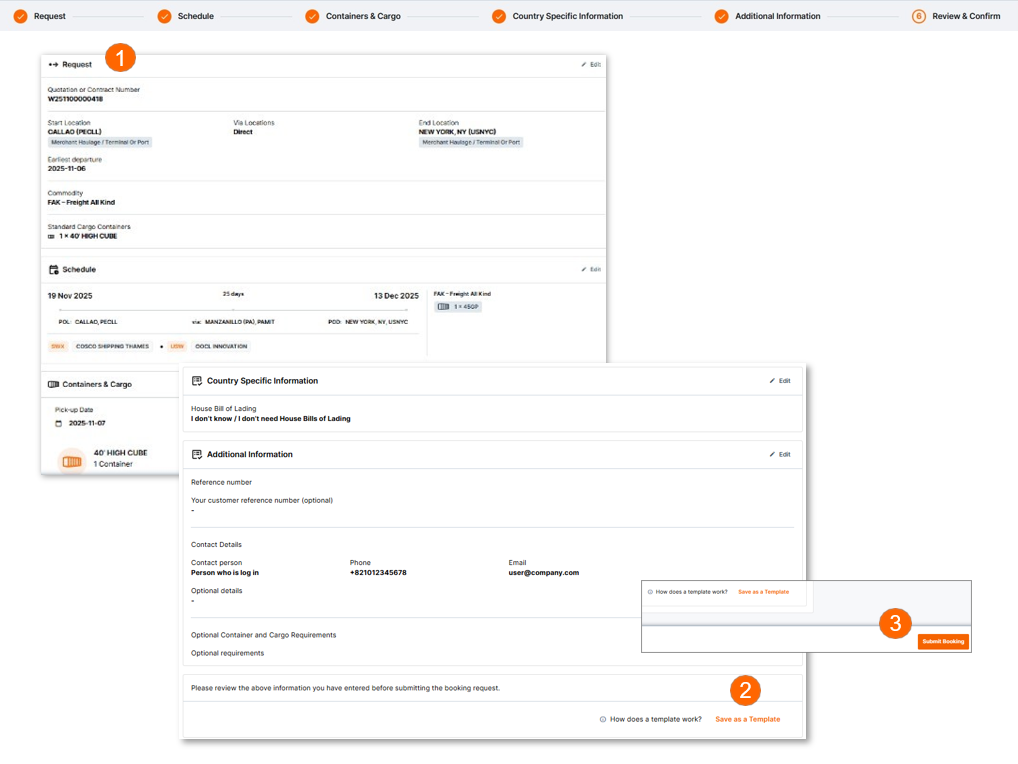The width and height of the screenshot is (1018, 764).
Task: Click the calendar icon next to pick-up date 2025-11-07
Action: [x=59, y=423]
